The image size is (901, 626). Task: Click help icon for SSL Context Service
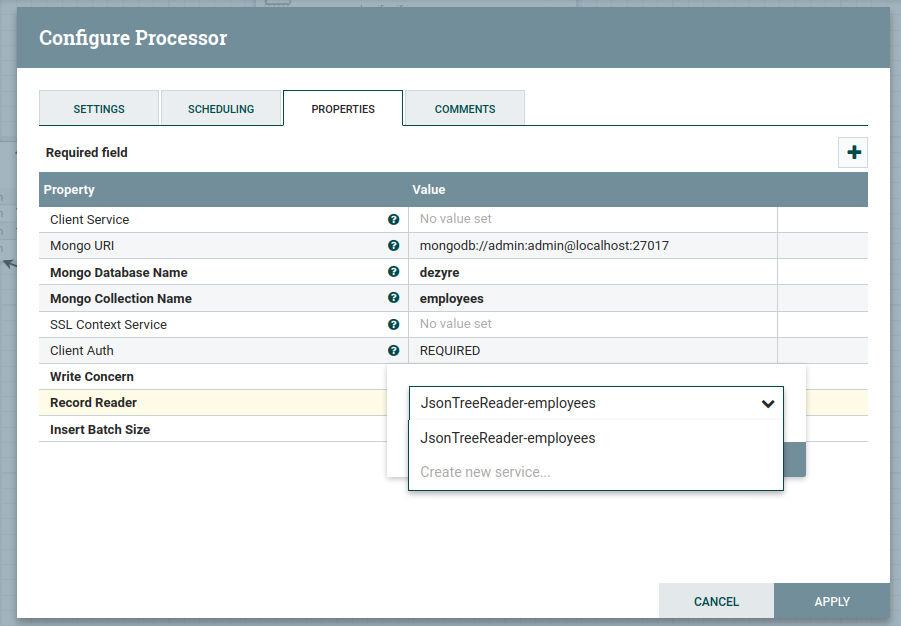coord(394,325)
